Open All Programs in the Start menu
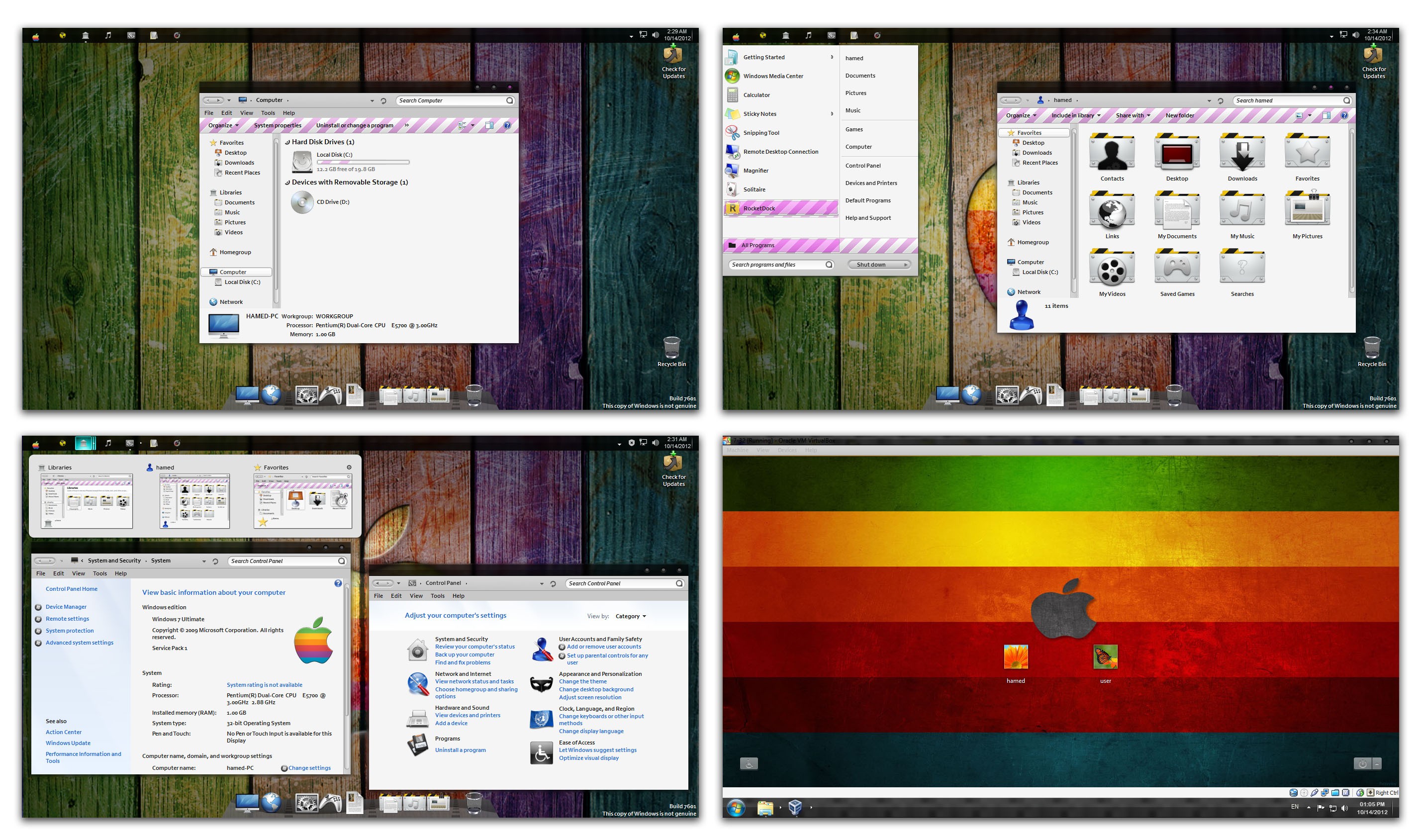 781,245
